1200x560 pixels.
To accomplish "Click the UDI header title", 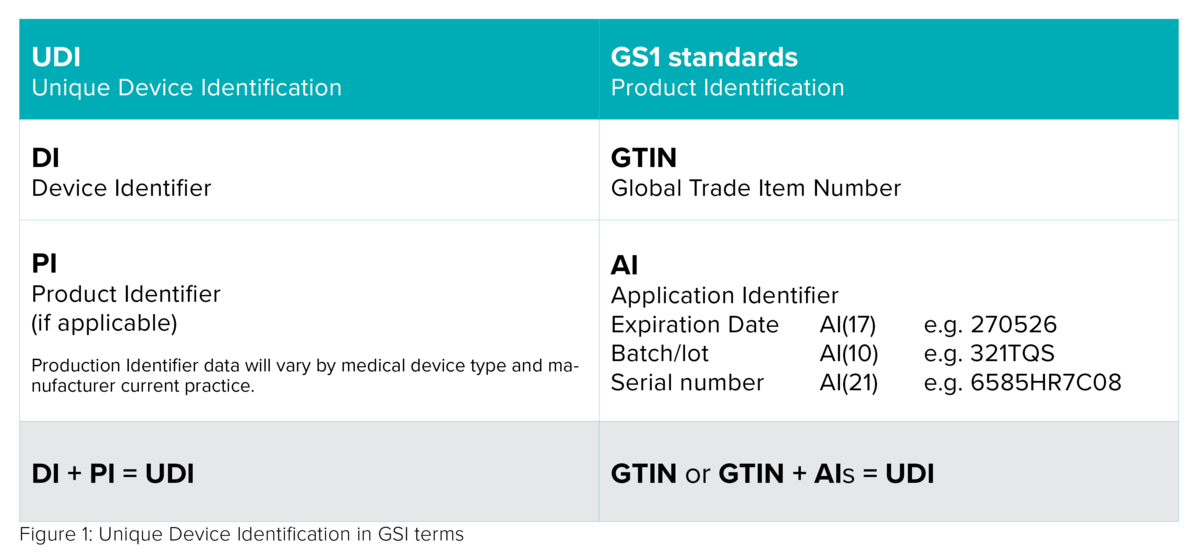I will [56, 57].
